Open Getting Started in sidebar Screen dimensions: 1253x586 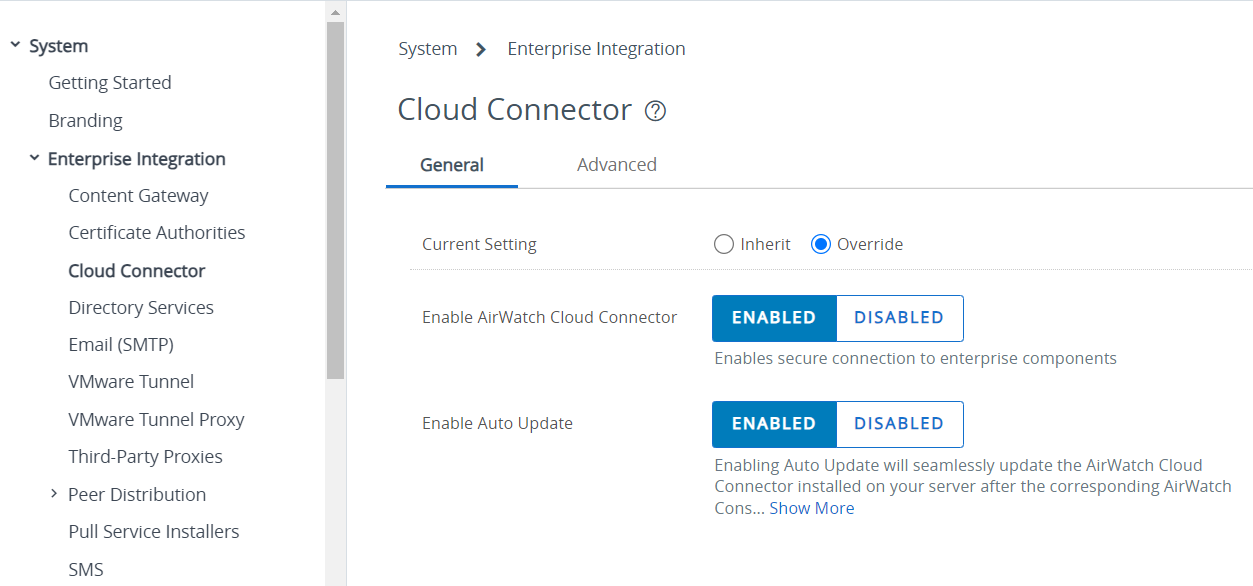110,83
